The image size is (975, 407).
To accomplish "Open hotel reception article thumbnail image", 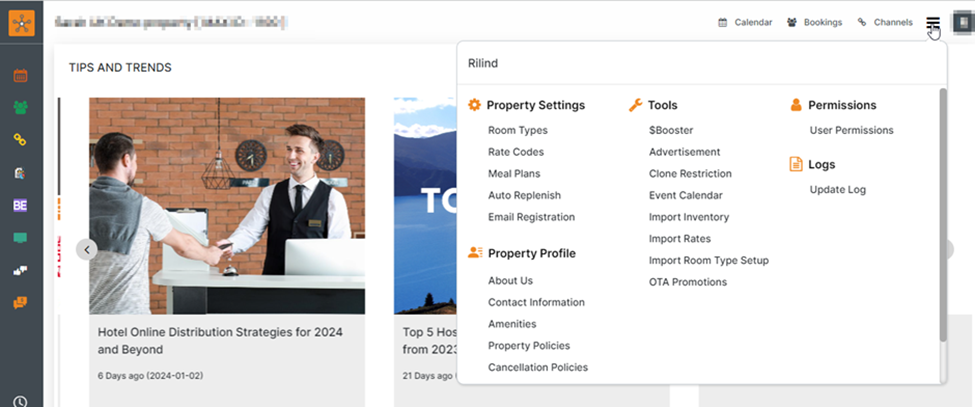I will click(x=227, y=206).
